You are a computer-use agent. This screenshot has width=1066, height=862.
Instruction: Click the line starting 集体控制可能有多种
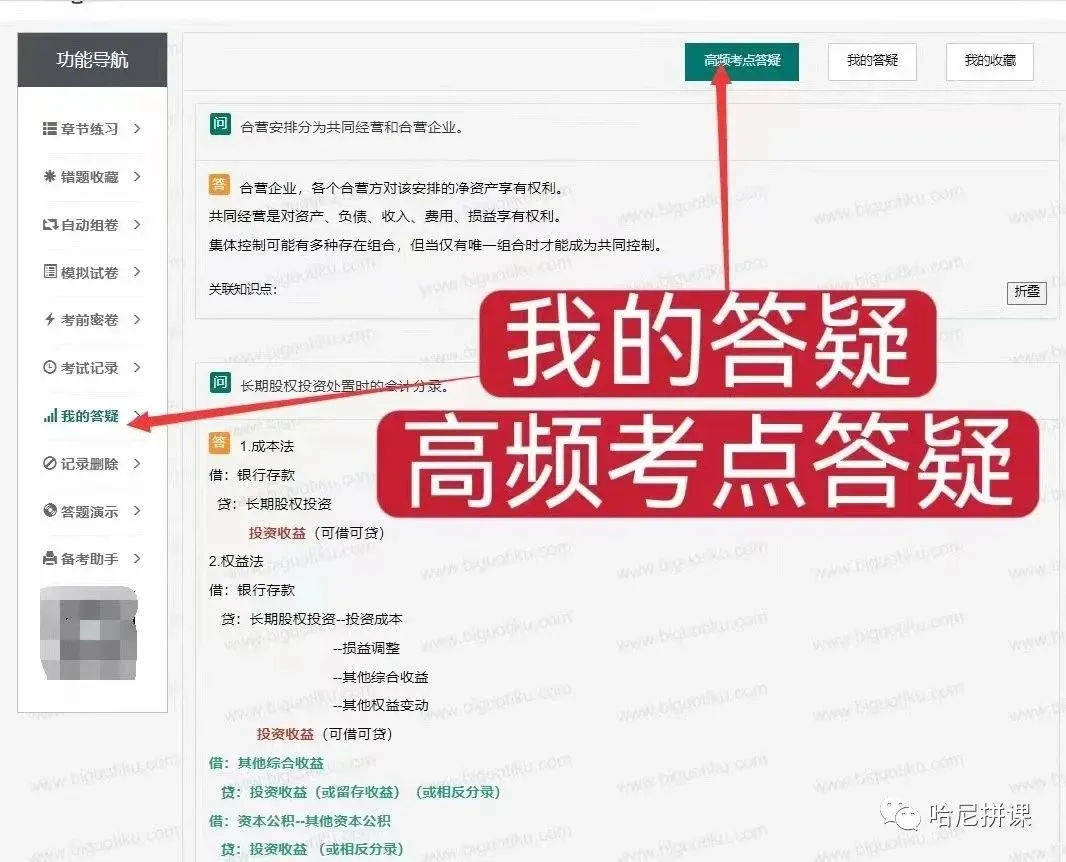click(x=436, y=245)
